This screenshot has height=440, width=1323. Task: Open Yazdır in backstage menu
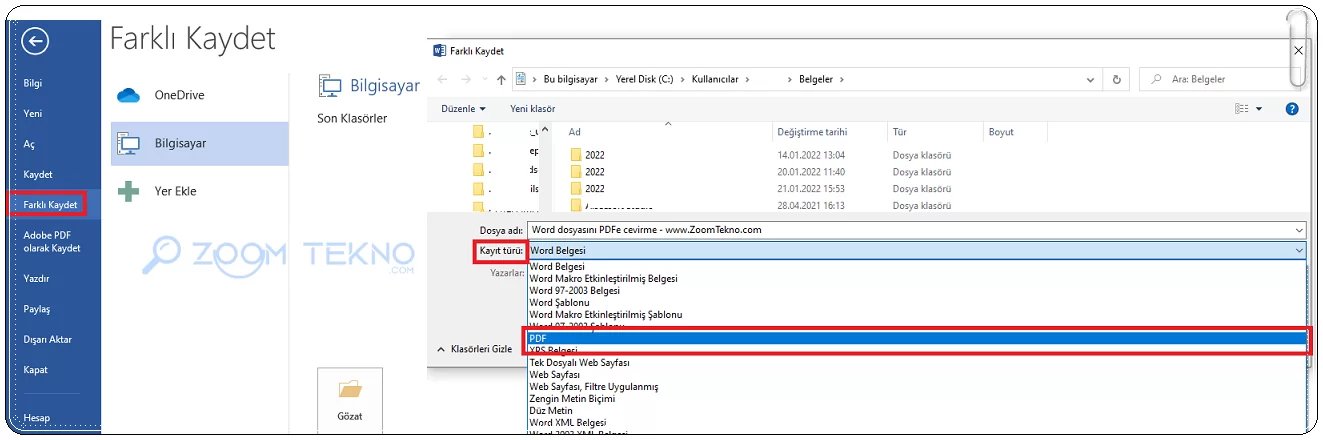36,279
